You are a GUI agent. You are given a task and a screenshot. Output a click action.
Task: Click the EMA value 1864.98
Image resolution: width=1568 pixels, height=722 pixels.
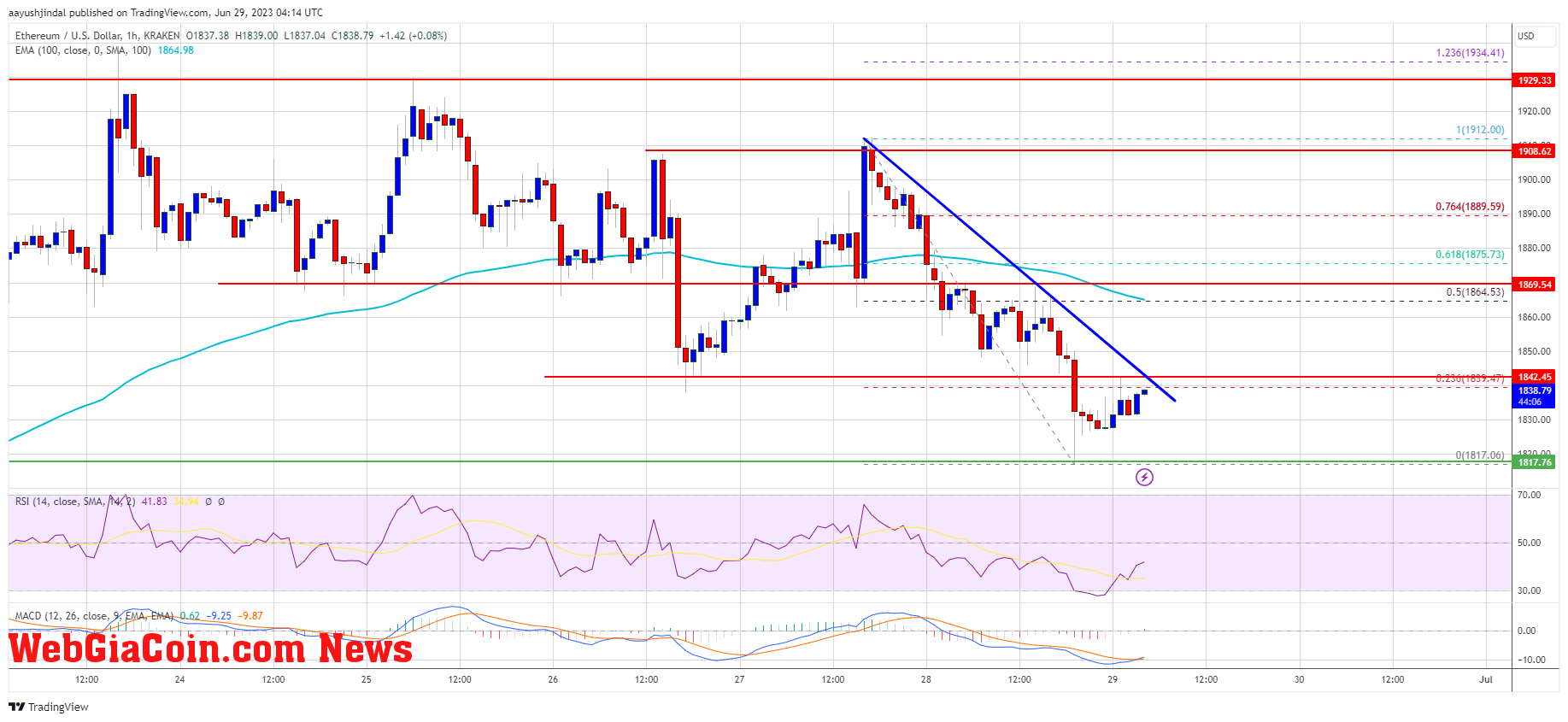[x=176, y=50]
